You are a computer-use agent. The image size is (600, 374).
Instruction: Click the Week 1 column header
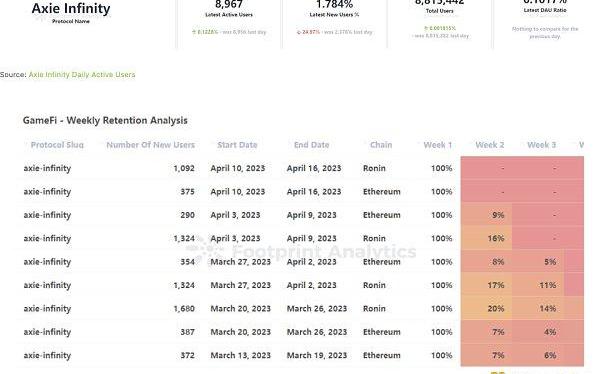437,145
